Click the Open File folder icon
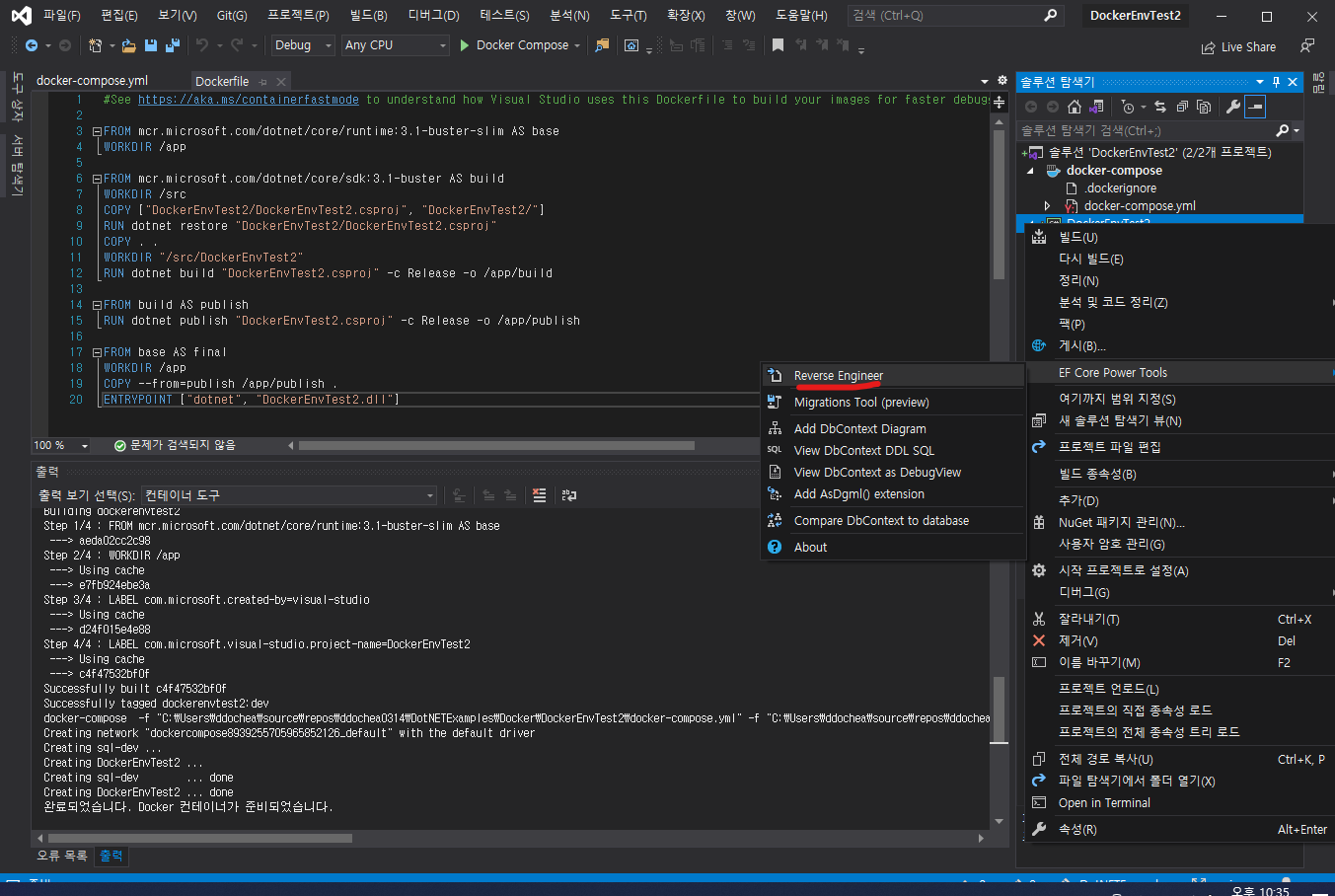Image resolution: width=1335 pixels, height=896 pixels. [x=129, y=45]
